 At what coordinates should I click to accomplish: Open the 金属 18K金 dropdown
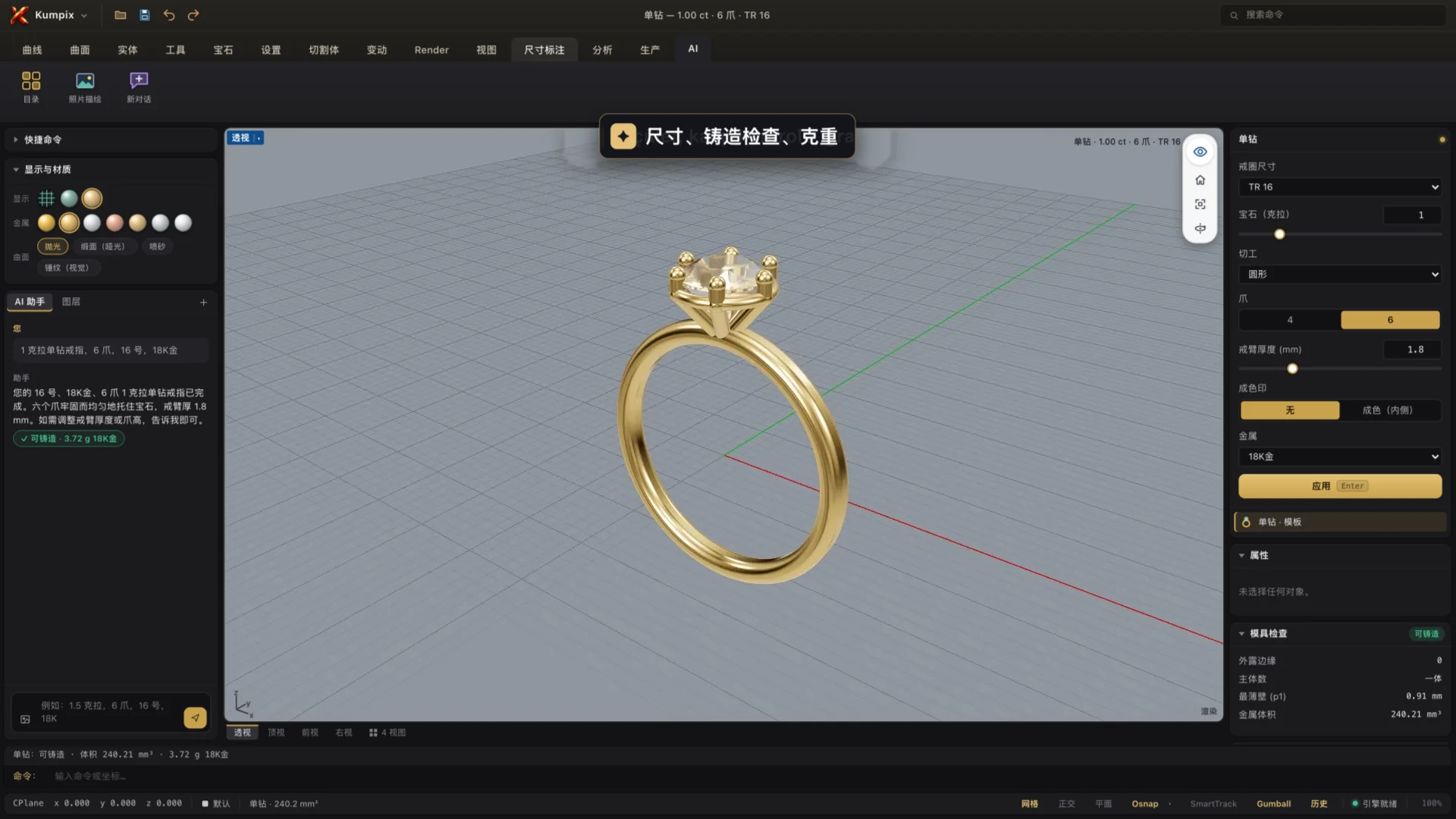click(x=1340, y=457)
